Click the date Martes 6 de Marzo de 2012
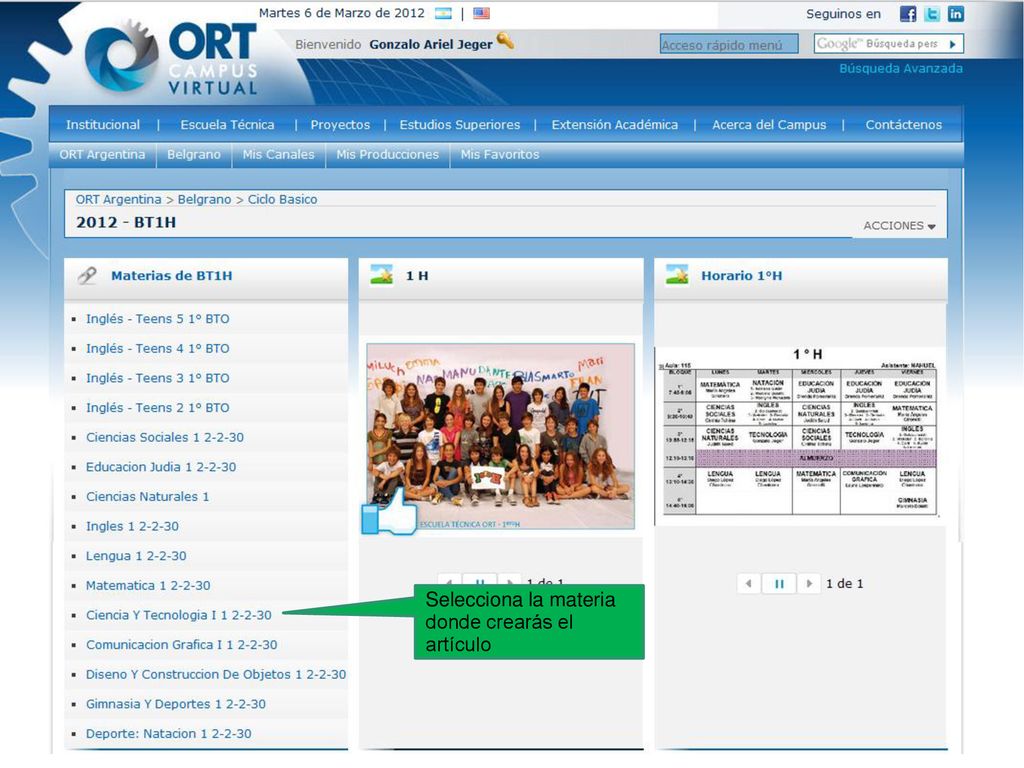 coord(342,13)
